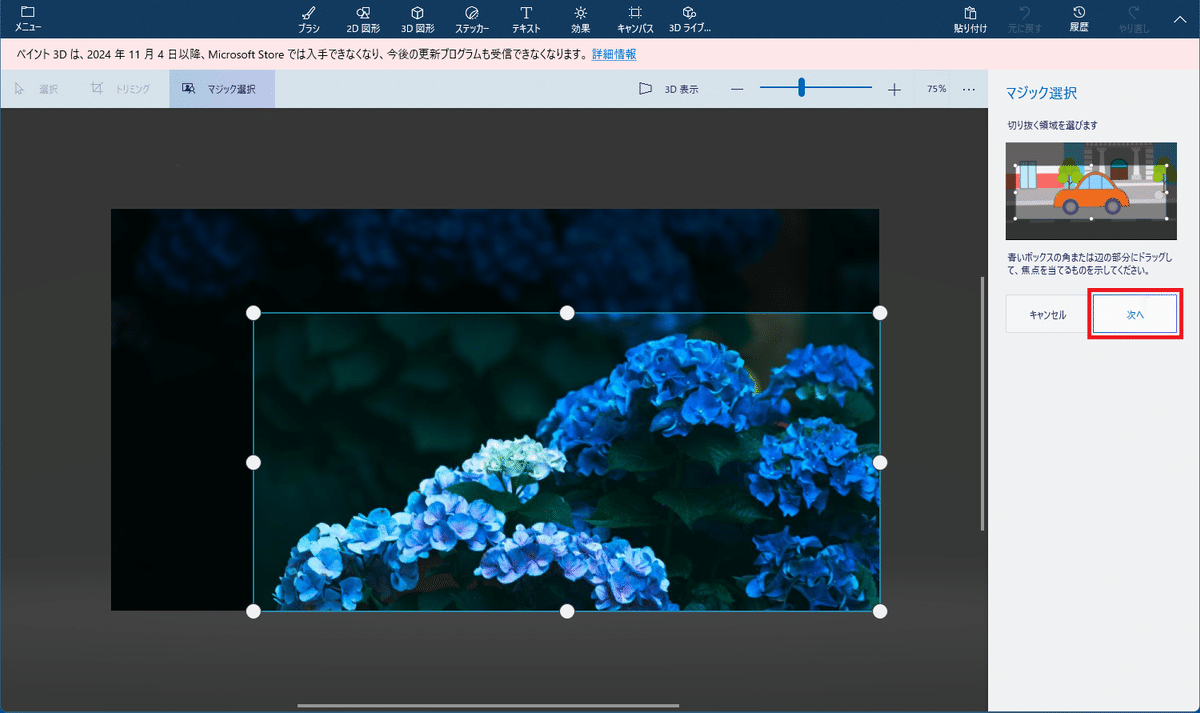Click the 元に戻す undo button
Image resolution: width=1200 pixels, height=713 pixels.
pos(1025,19)
